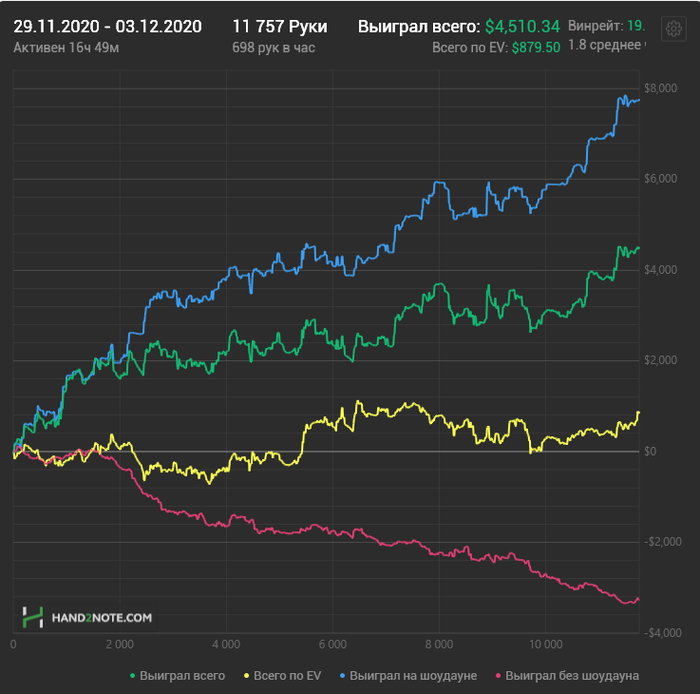Click the 10 000 x-axis tick label
The width and height of the screenshot is (700, 694).
click(546, 645)
